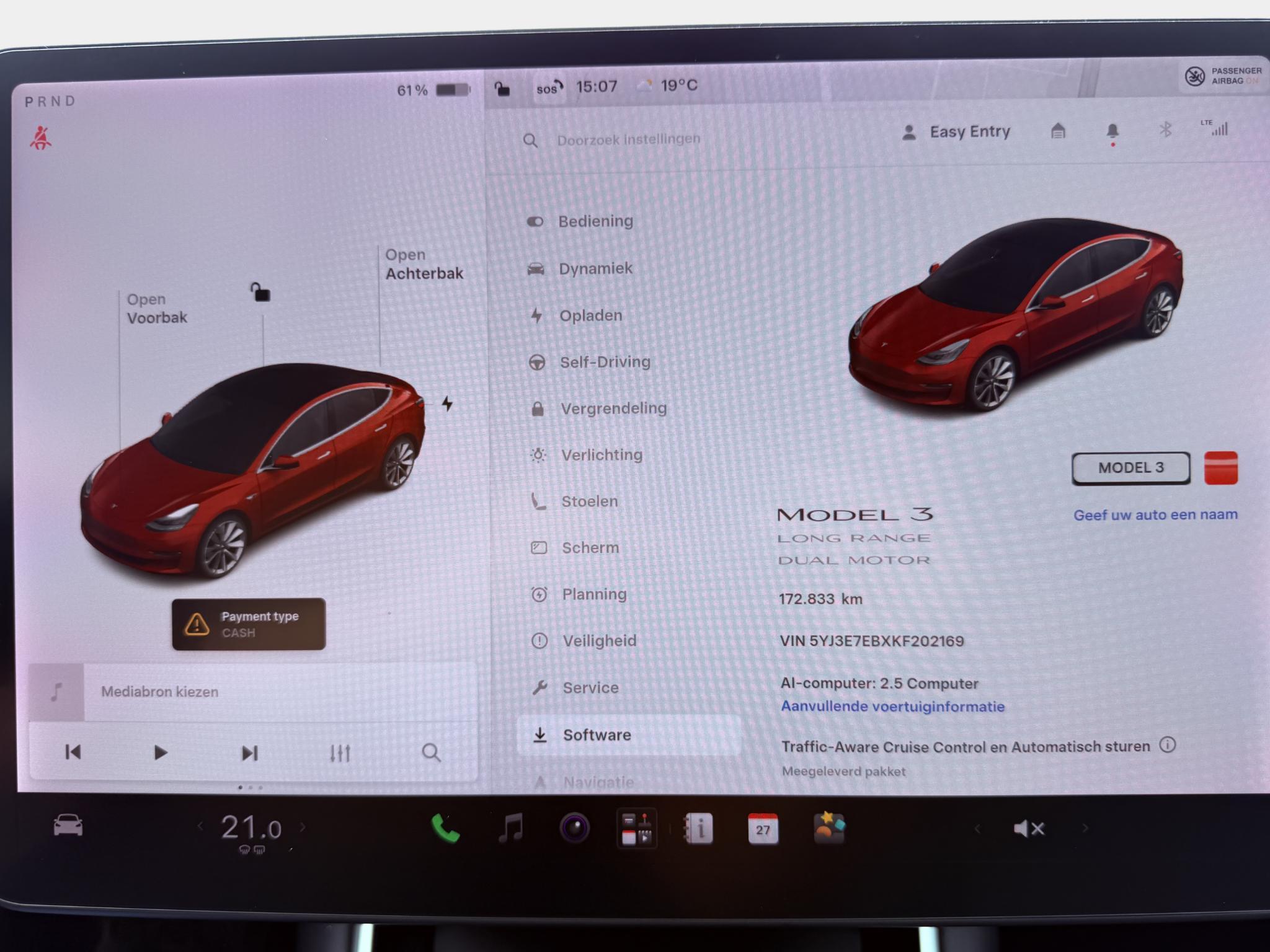Raise volume with the right arrow

pos(1085,829)
